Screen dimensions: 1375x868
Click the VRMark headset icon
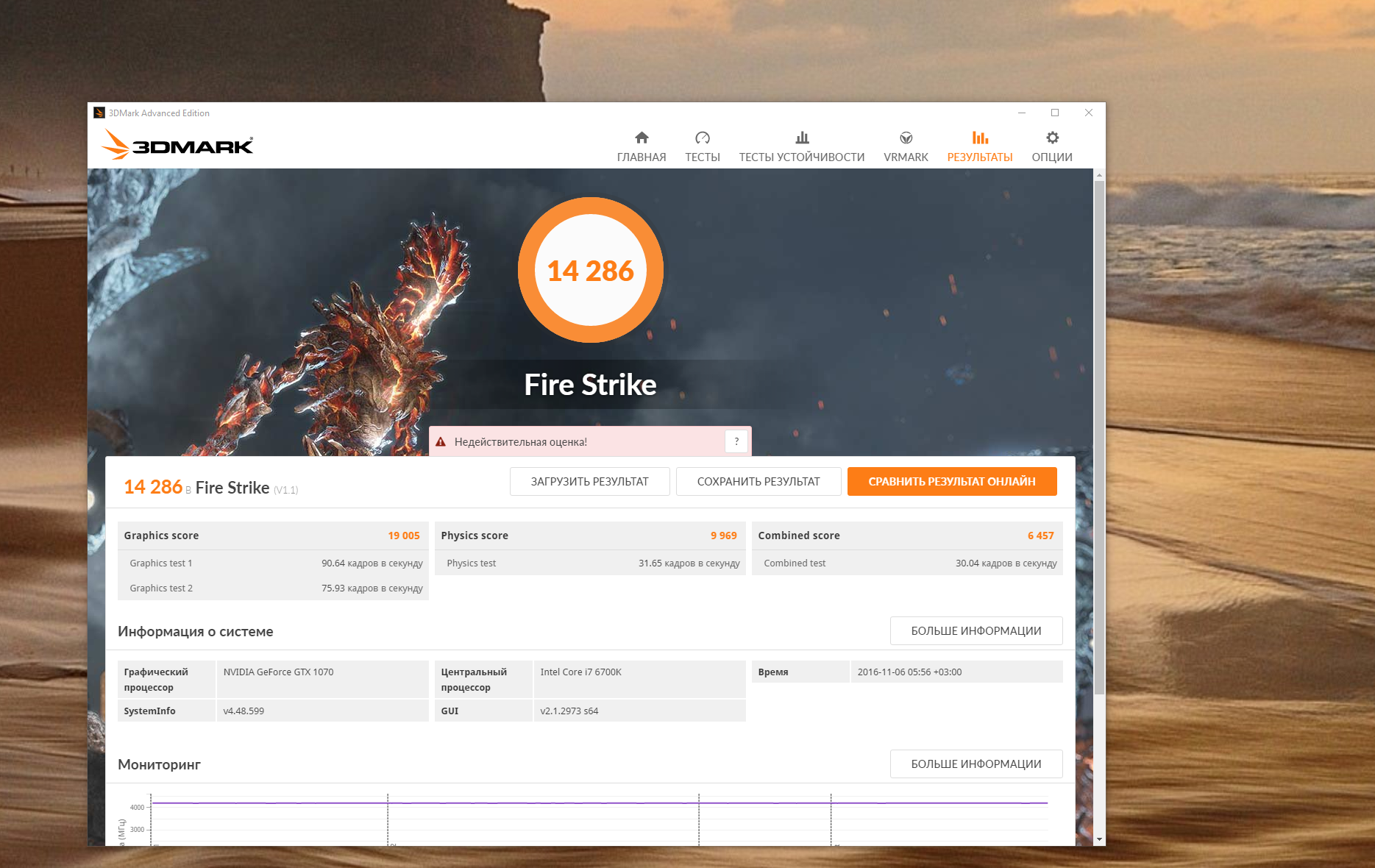[x=906, y=138]
